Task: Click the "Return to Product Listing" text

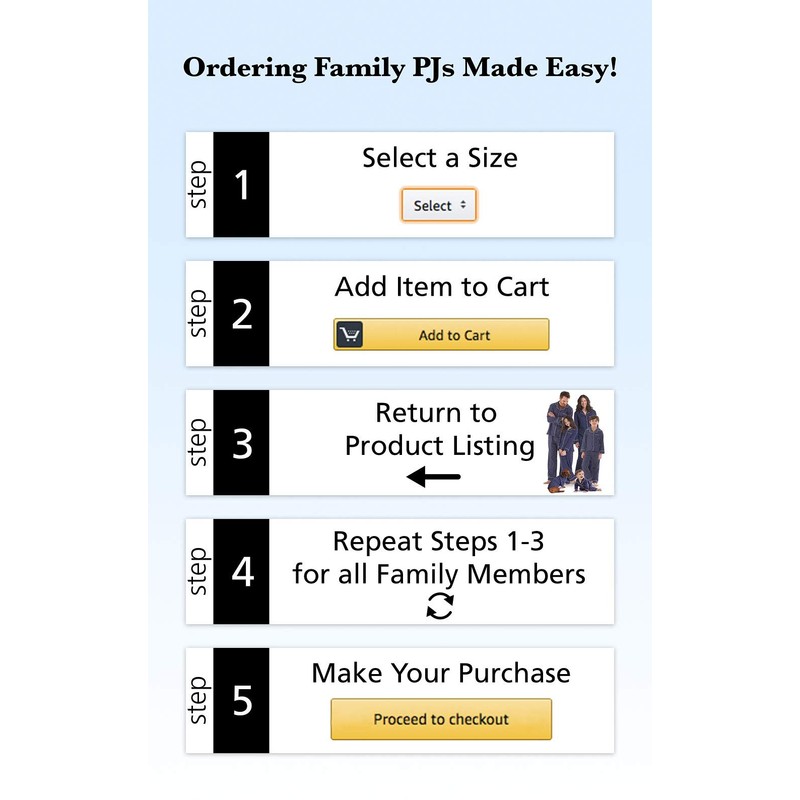Action: [438, 429]
